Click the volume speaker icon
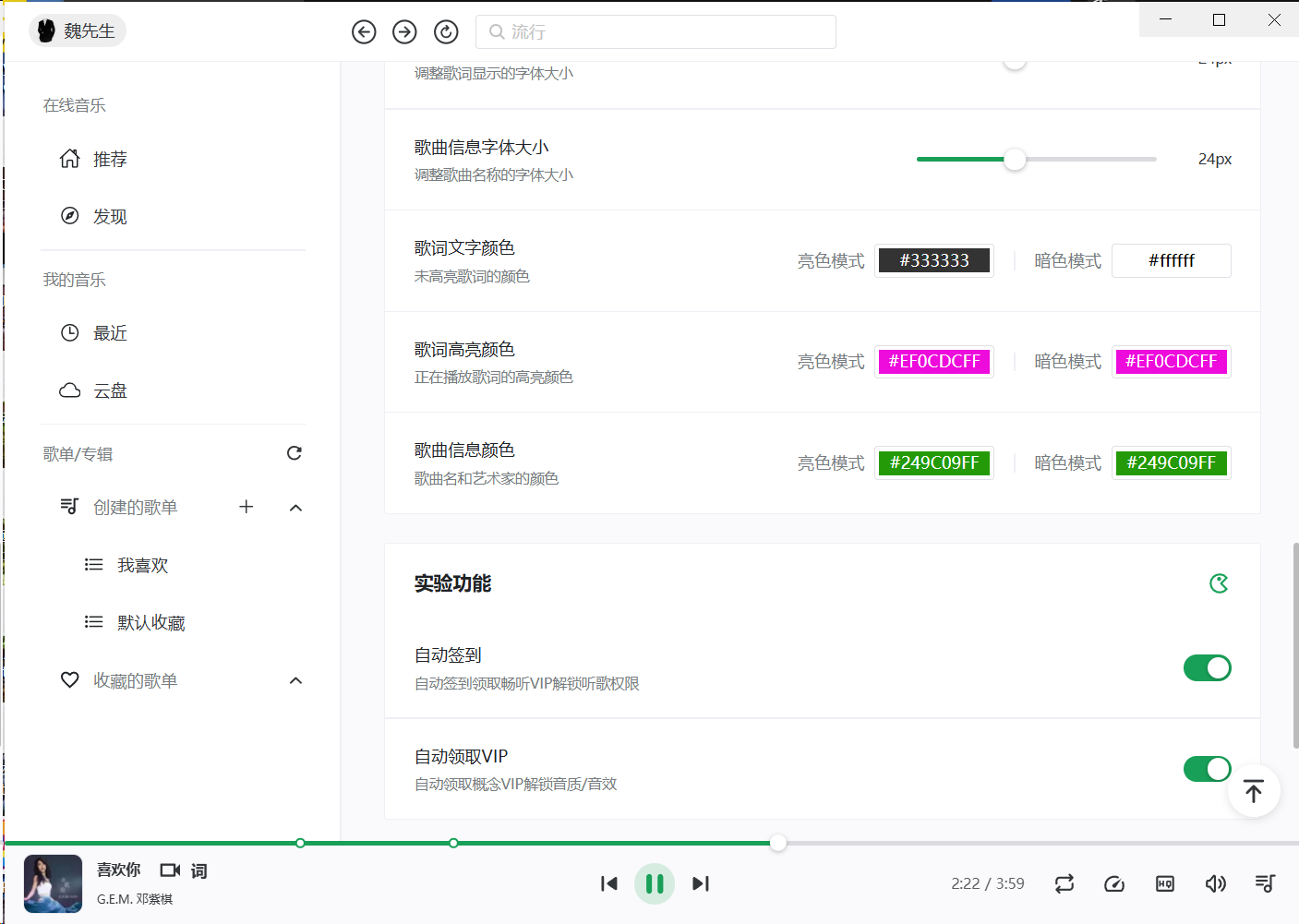 (x=1216, y=883)
